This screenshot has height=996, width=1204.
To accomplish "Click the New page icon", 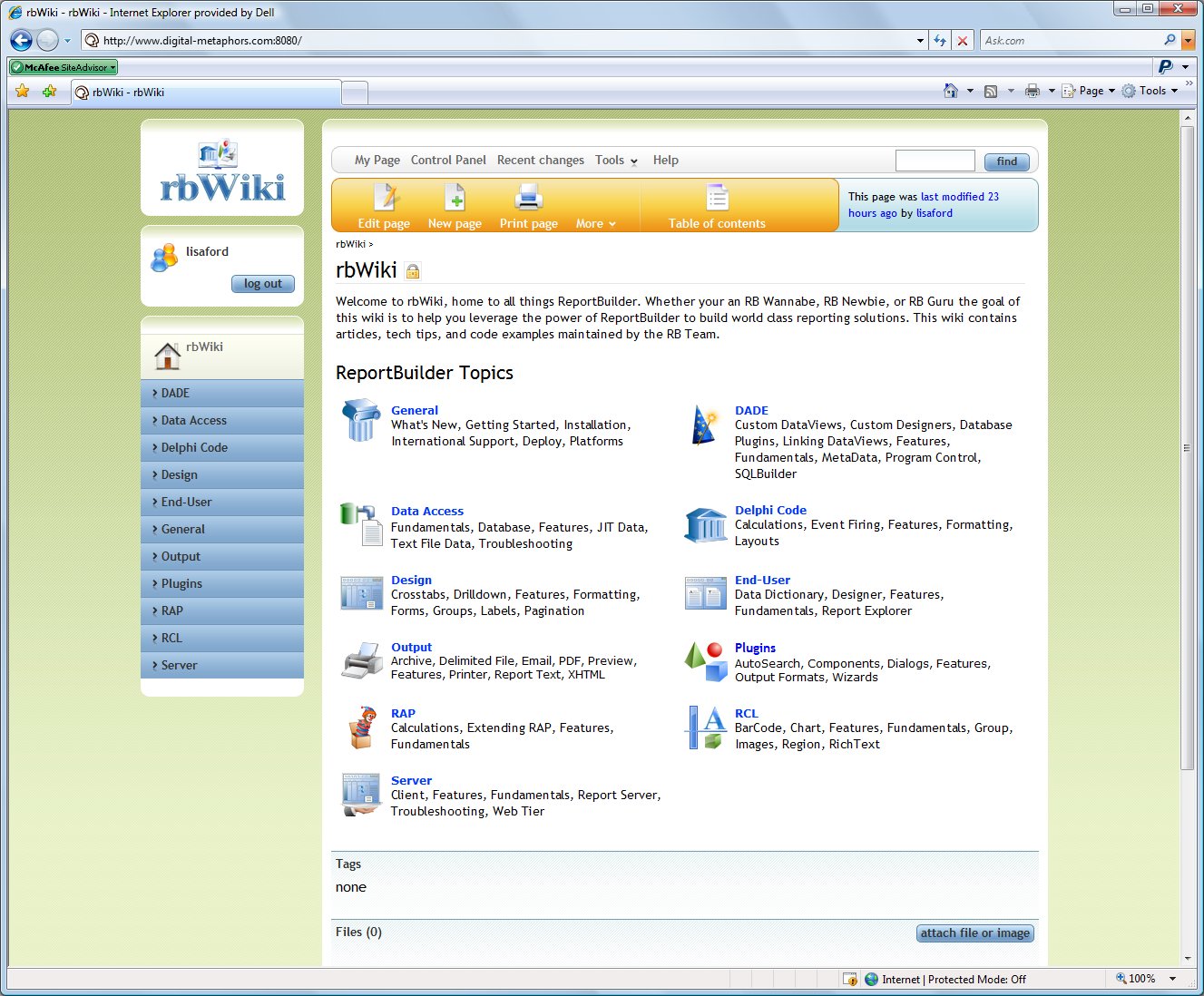I will tap(455, 197).
